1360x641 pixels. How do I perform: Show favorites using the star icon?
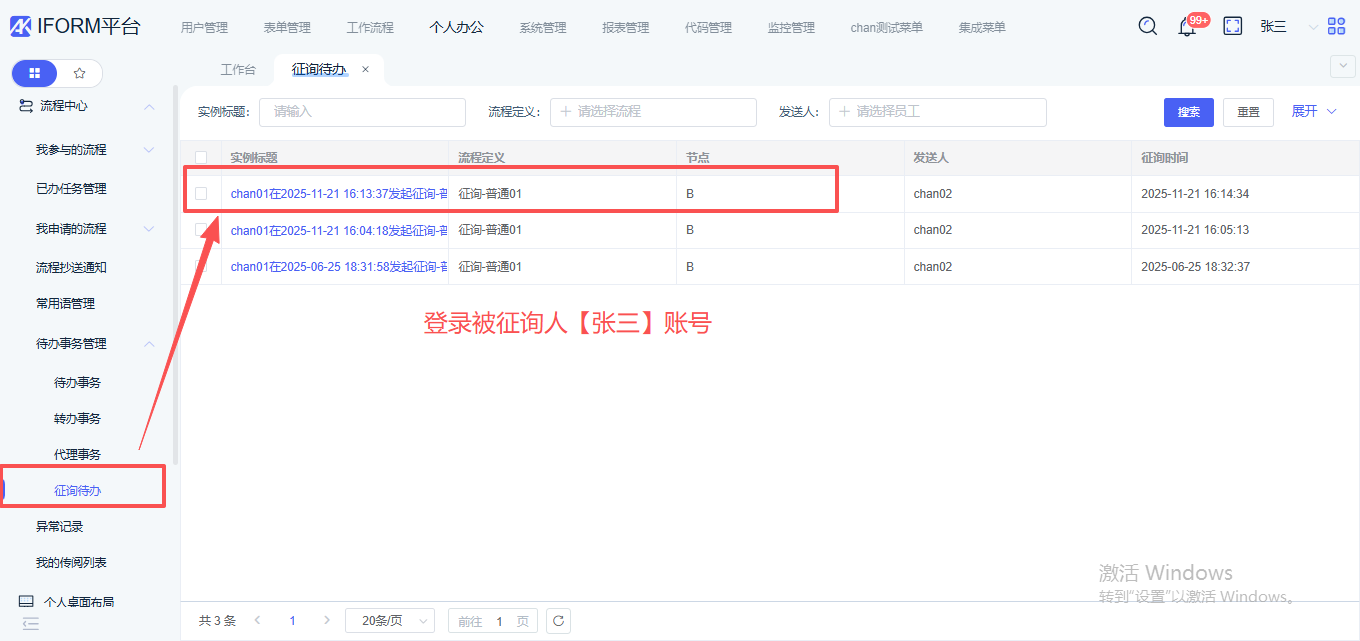click(x=80, y=73)
